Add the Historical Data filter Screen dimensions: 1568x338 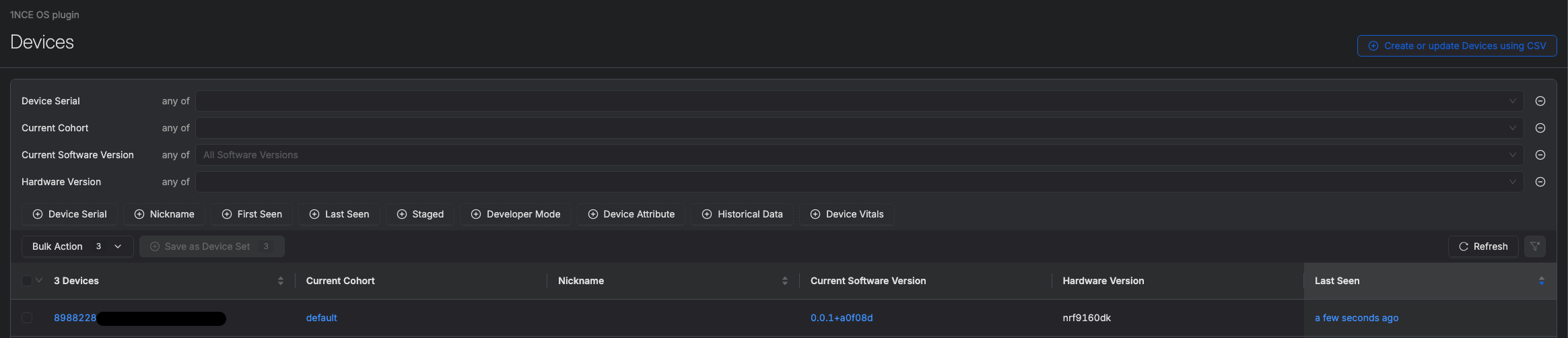742,214
